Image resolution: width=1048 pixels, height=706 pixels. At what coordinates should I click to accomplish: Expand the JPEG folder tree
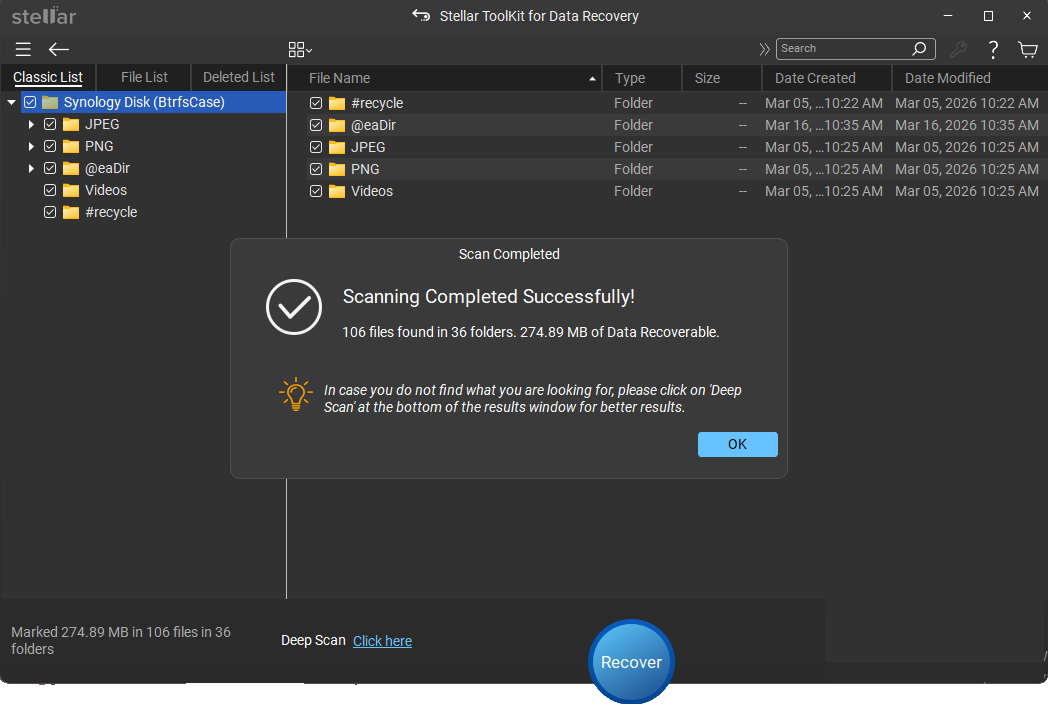coord(30,124)
